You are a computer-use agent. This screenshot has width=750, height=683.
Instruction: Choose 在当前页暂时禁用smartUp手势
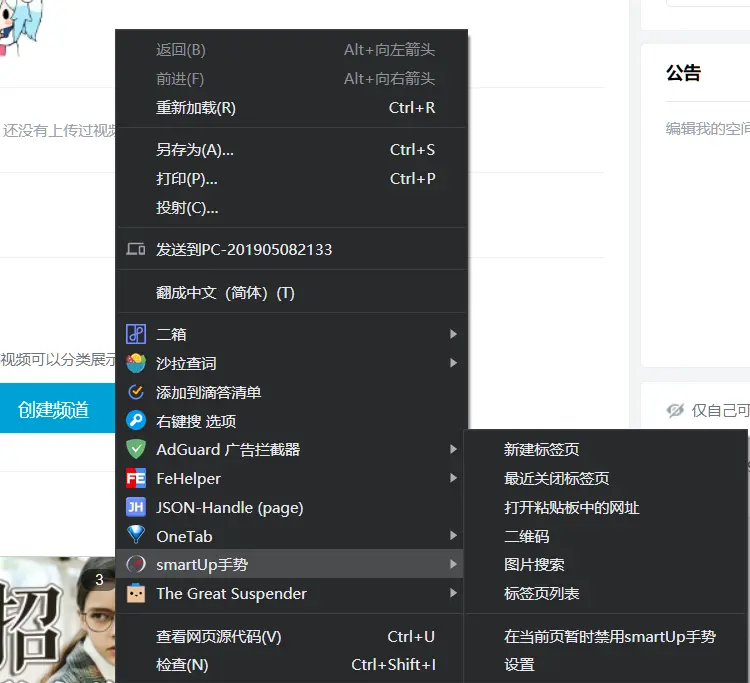point(606,637)
